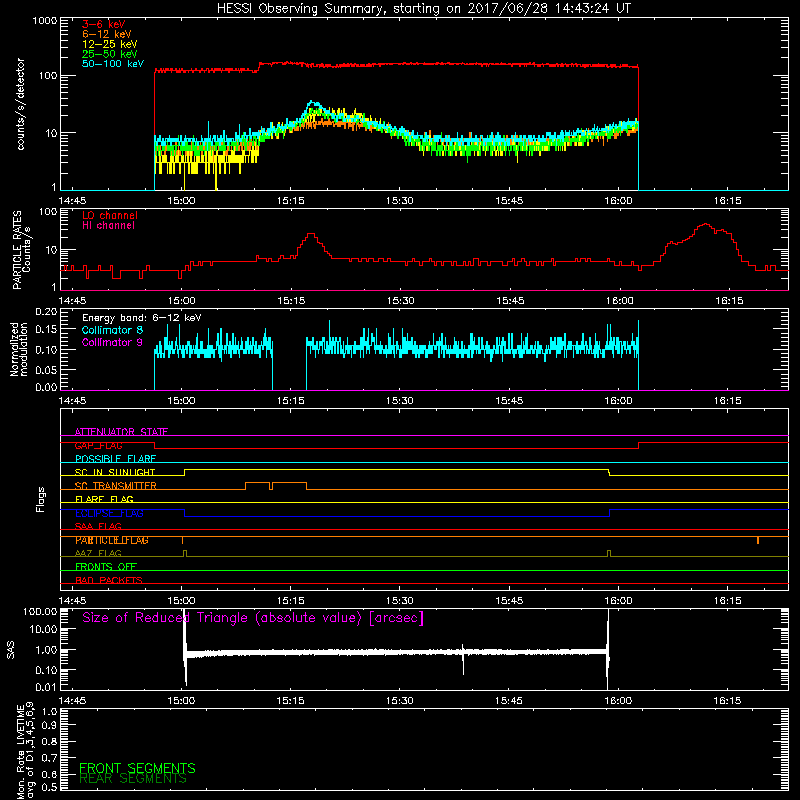
Task: Click the 14:45 time label under the counts plot
Action: pos(72,201)
